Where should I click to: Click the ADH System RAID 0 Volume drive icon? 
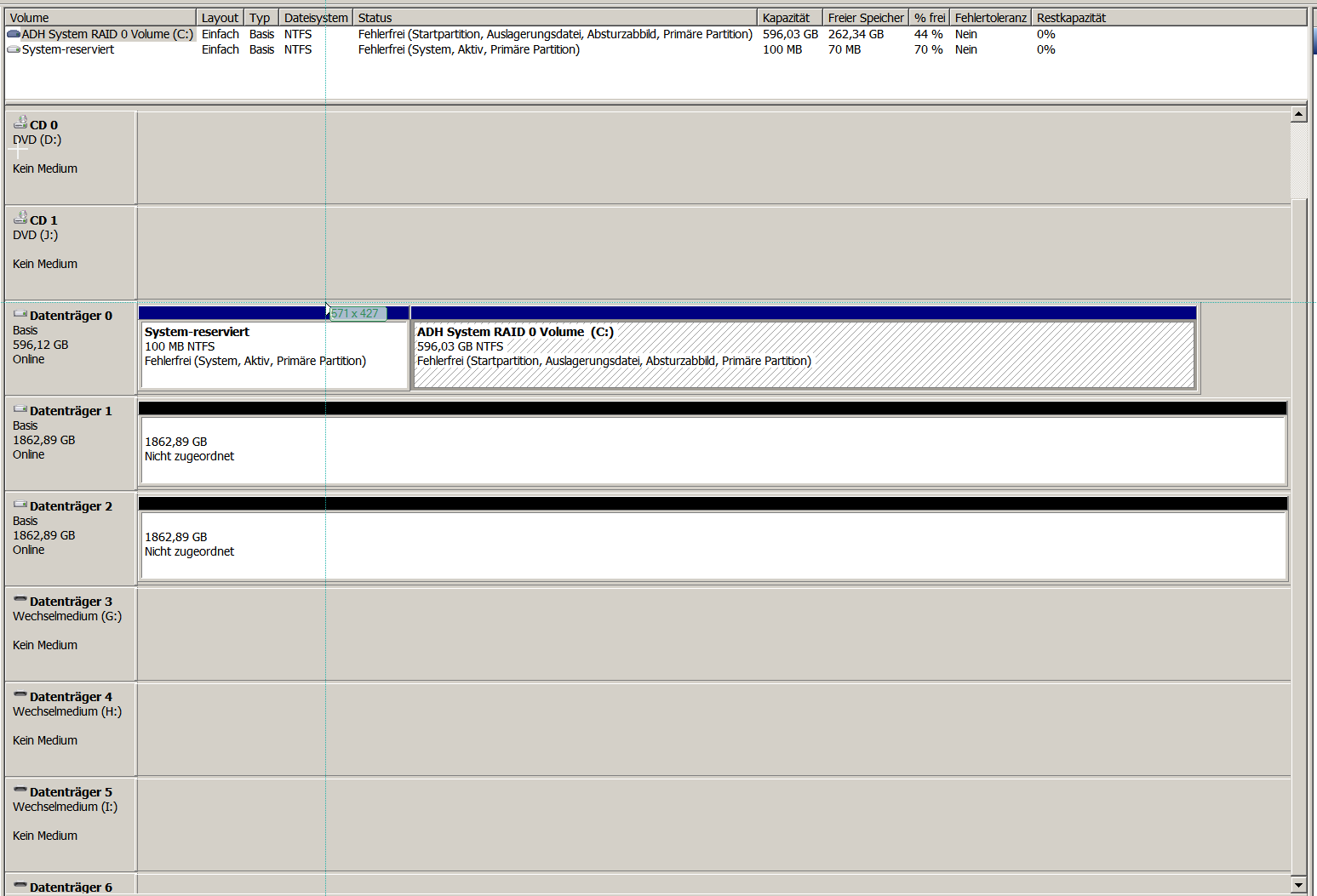(14, 34)
